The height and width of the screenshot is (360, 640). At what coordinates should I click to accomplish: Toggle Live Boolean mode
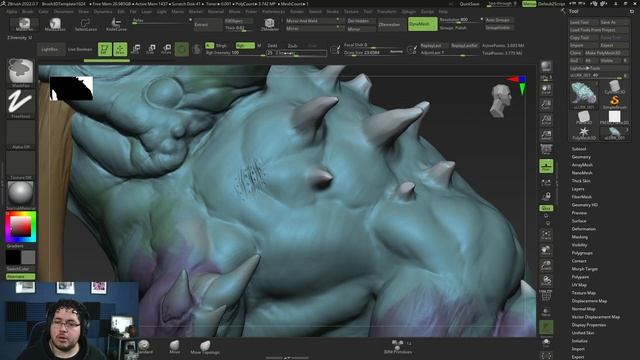pyautogui.click(x=80, y=49)
